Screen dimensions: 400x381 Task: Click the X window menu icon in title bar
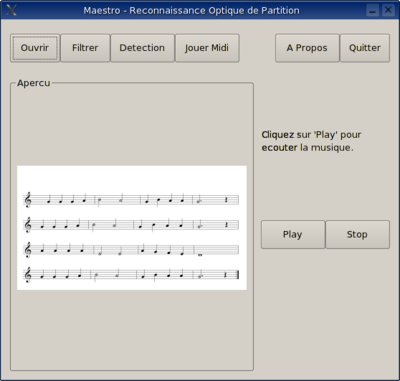pyautogui.click(x=11, y=10)
